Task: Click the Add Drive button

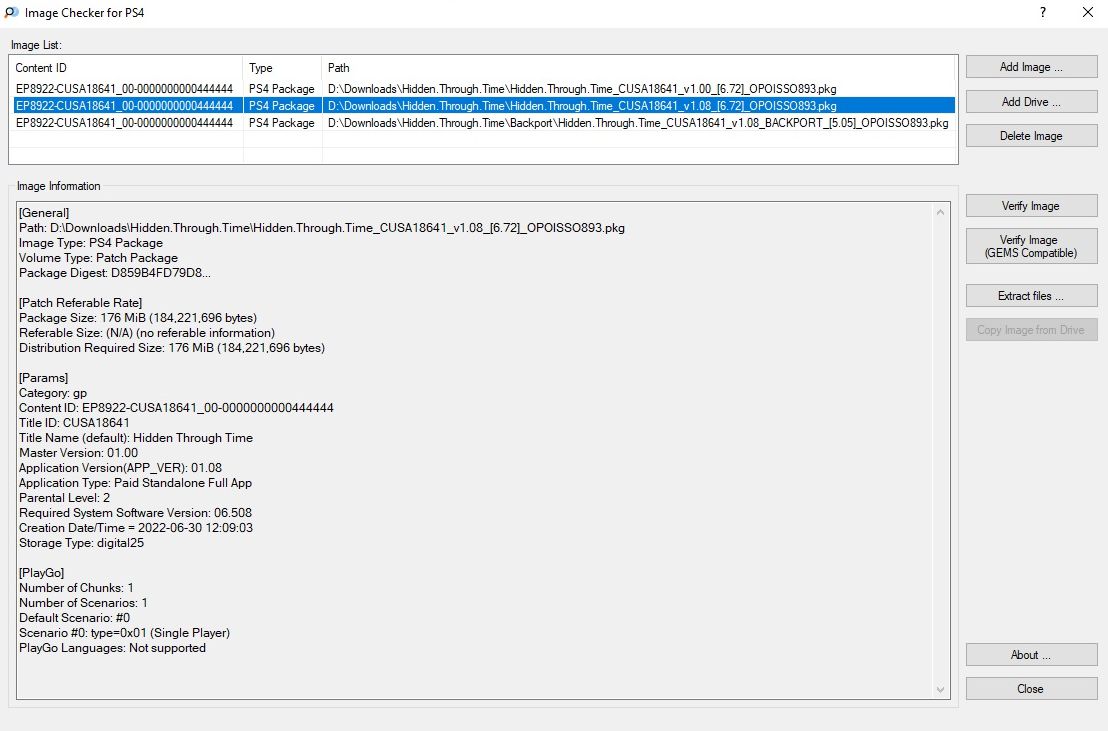Action: coord(1031,102)
